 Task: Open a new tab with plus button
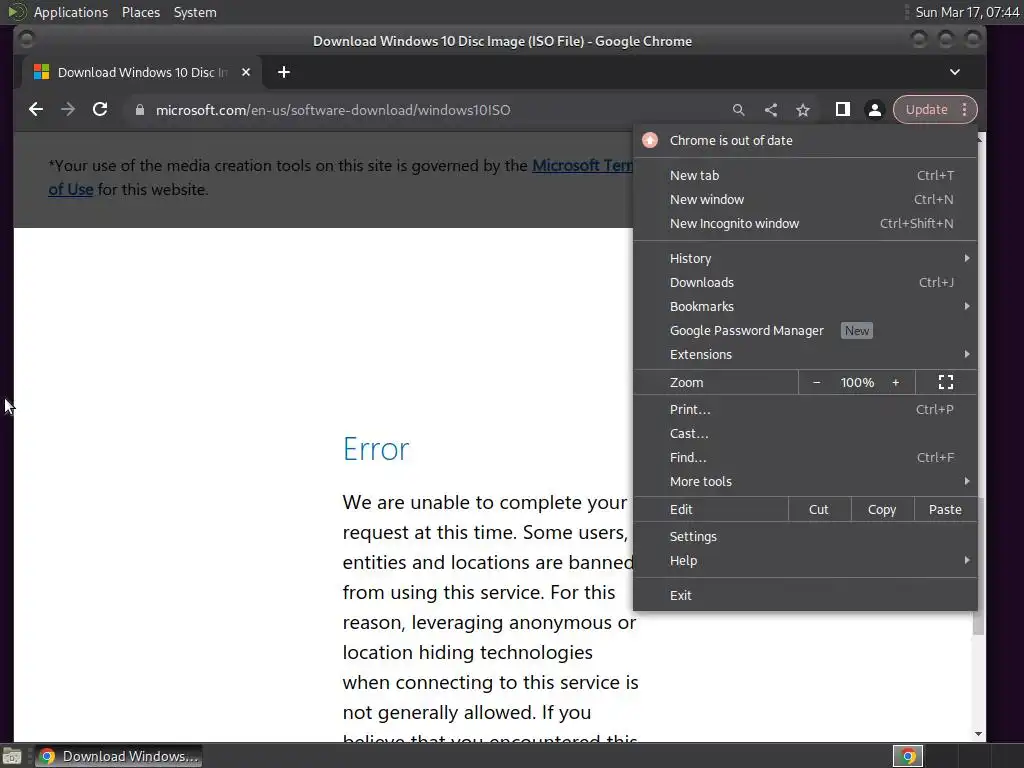[x=283, y=72]
